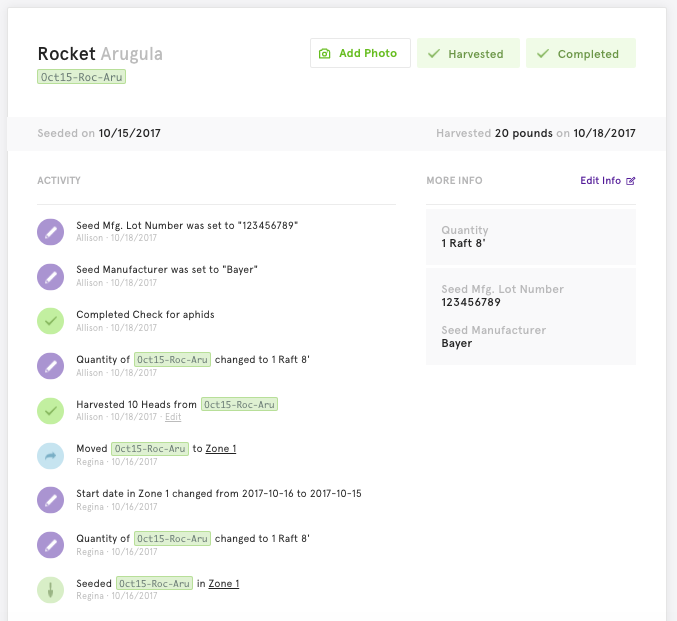Click the Edit link under Harvested 10 Heads
The width and height of the screenshot is (677, 621).
[173, 417]
